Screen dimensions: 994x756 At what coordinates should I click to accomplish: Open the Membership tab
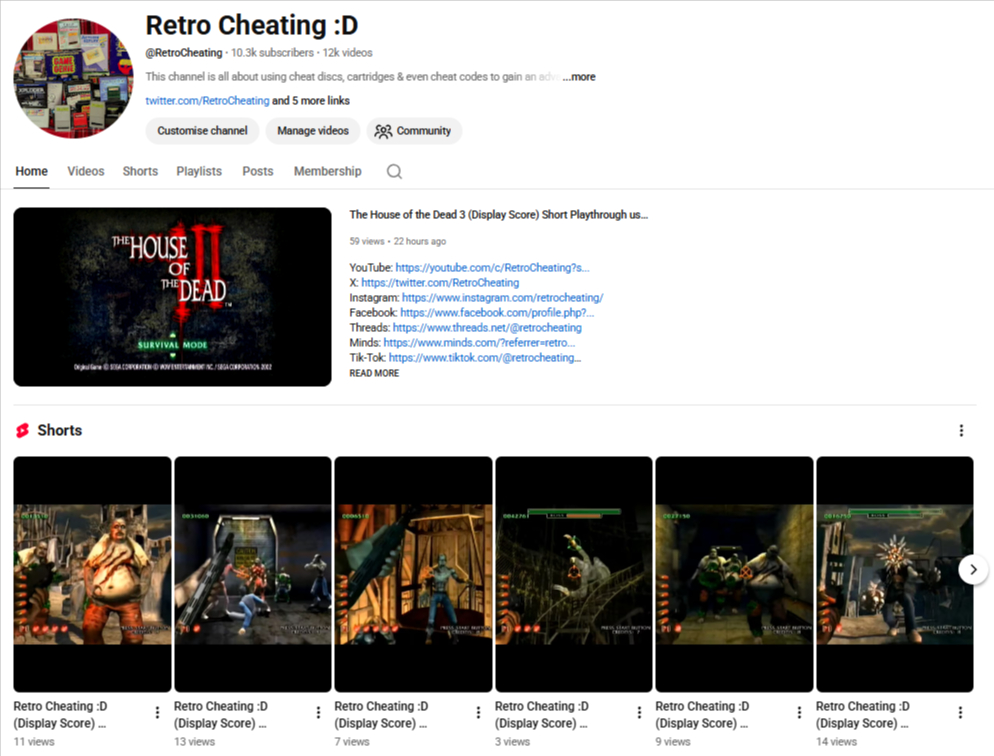point(327,171)
